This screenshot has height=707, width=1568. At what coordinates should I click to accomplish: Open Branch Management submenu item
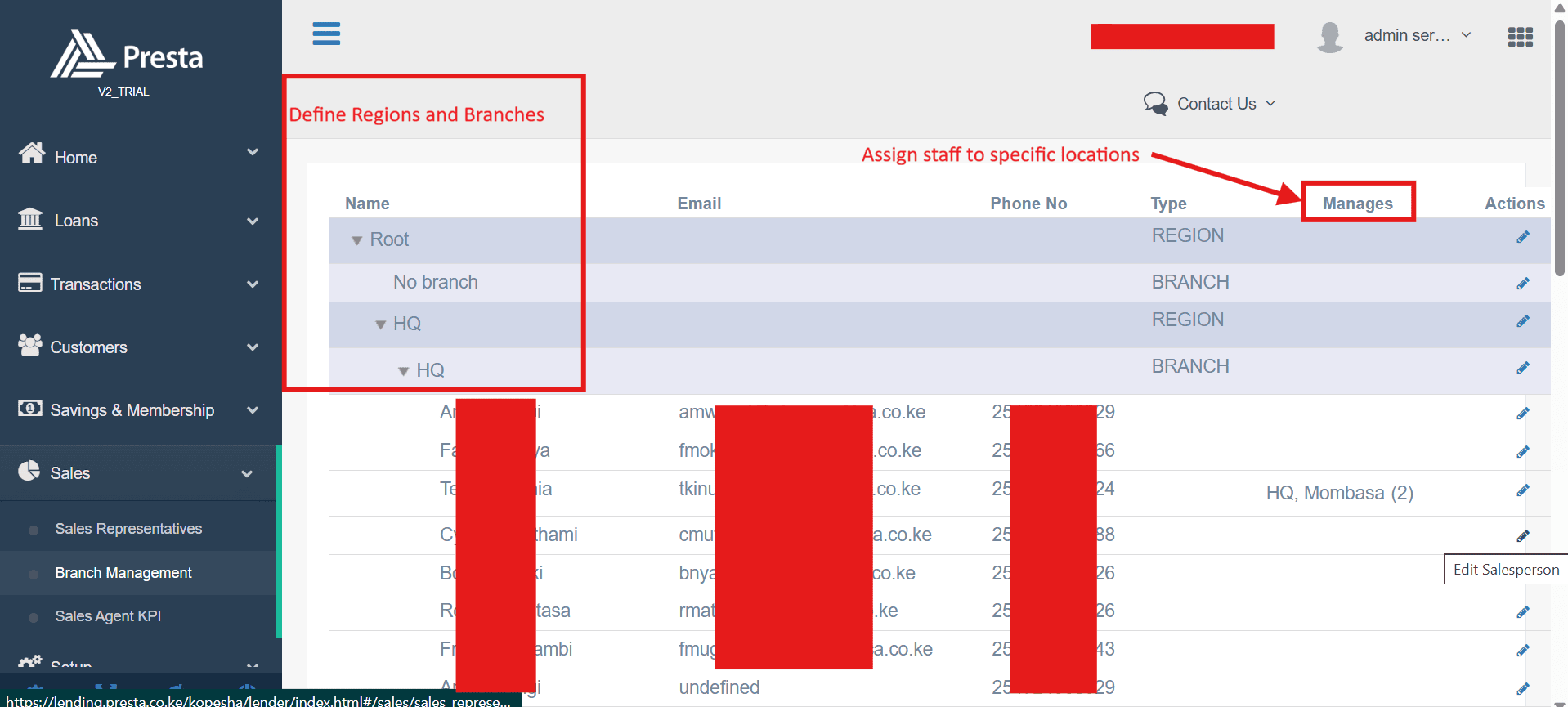pyautogui.click(x=123, y=573)
